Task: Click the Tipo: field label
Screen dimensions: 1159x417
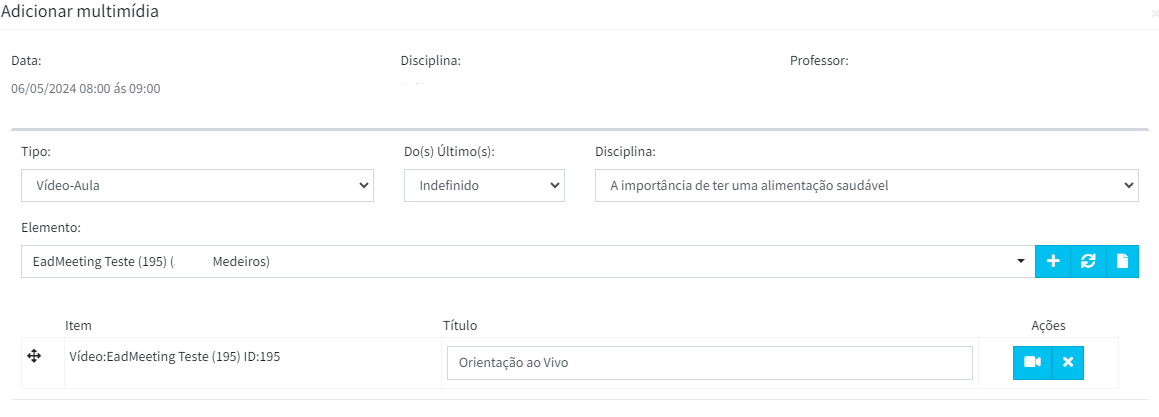Action: click(x=35, y=152)
